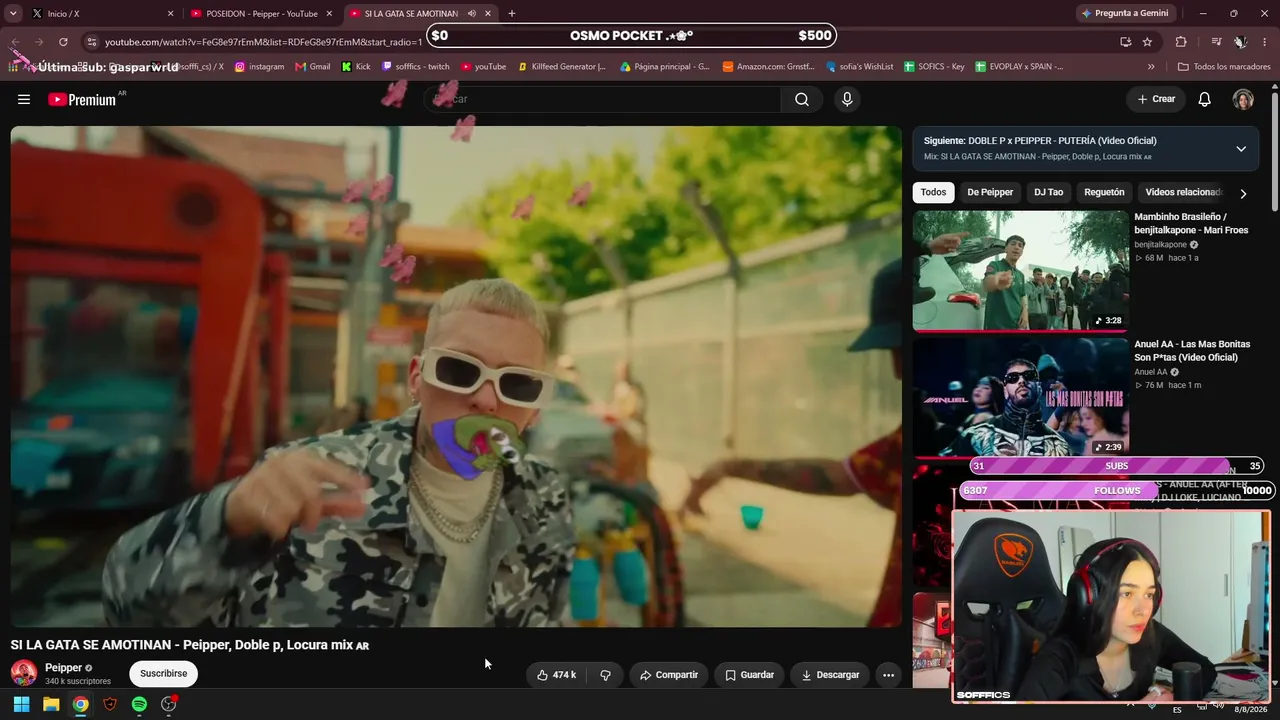1280x720 pixels.
Task: Dislike the video with thumbs down
Action: coord(605,675)
